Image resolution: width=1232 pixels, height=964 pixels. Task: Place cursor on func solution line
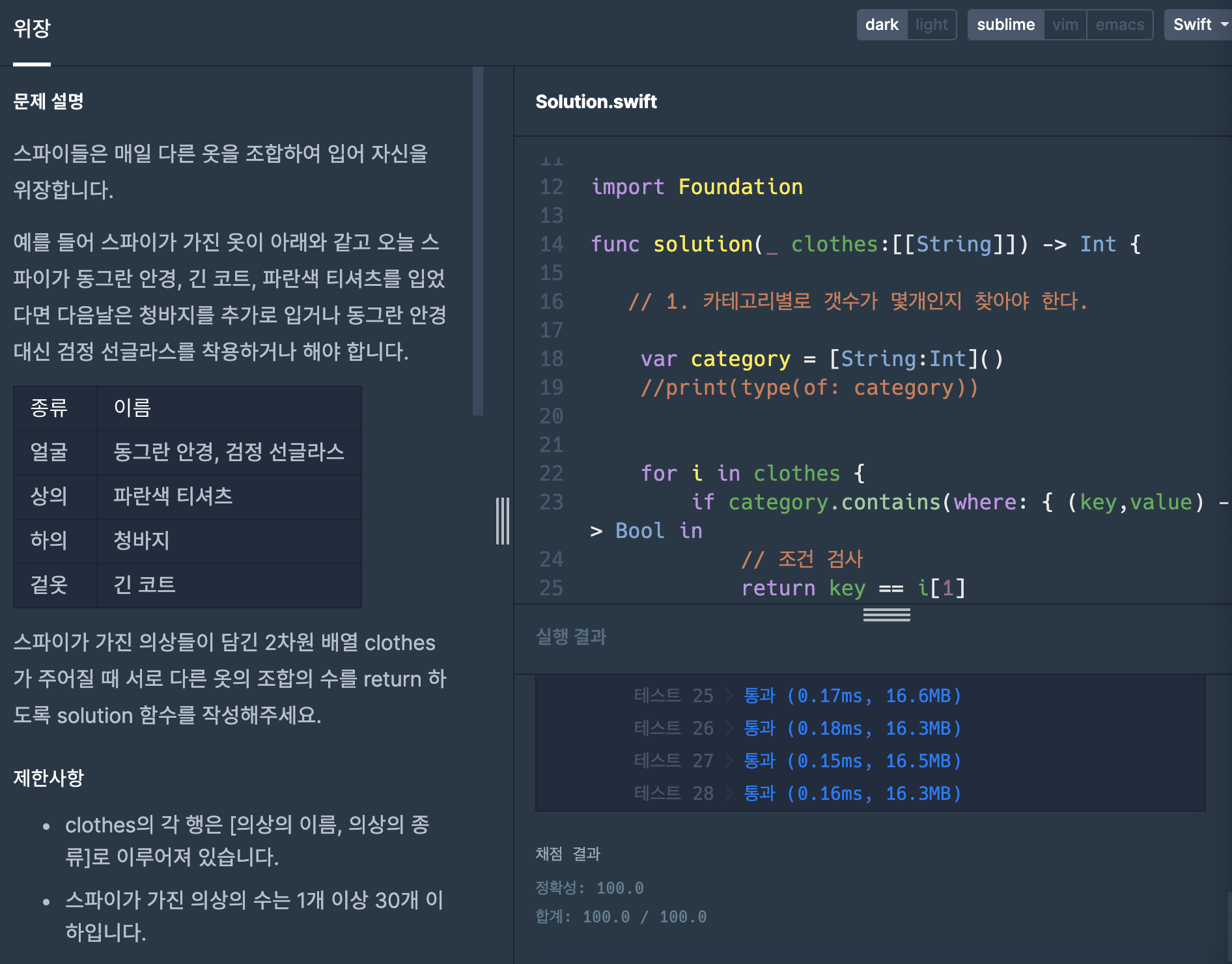pyautogui.click(x=866, y=244)
